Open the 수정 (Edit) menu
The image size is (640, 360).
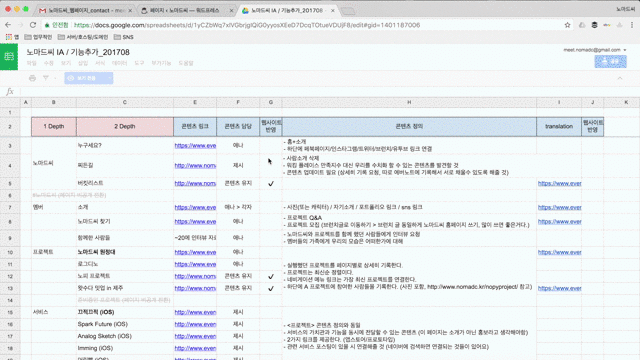pyautogui.click(x=49, y=63)
